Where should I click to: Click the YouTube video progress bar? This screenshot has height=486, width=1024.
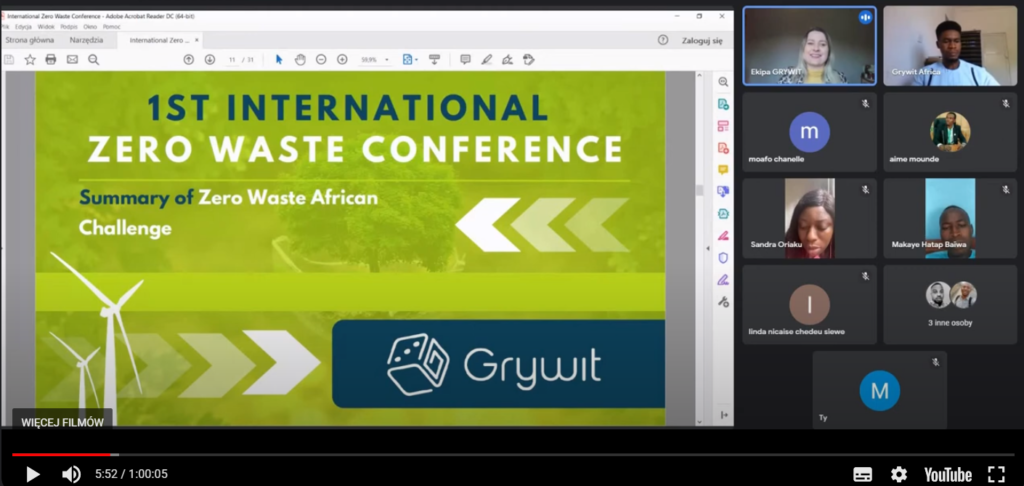[512, 454]
